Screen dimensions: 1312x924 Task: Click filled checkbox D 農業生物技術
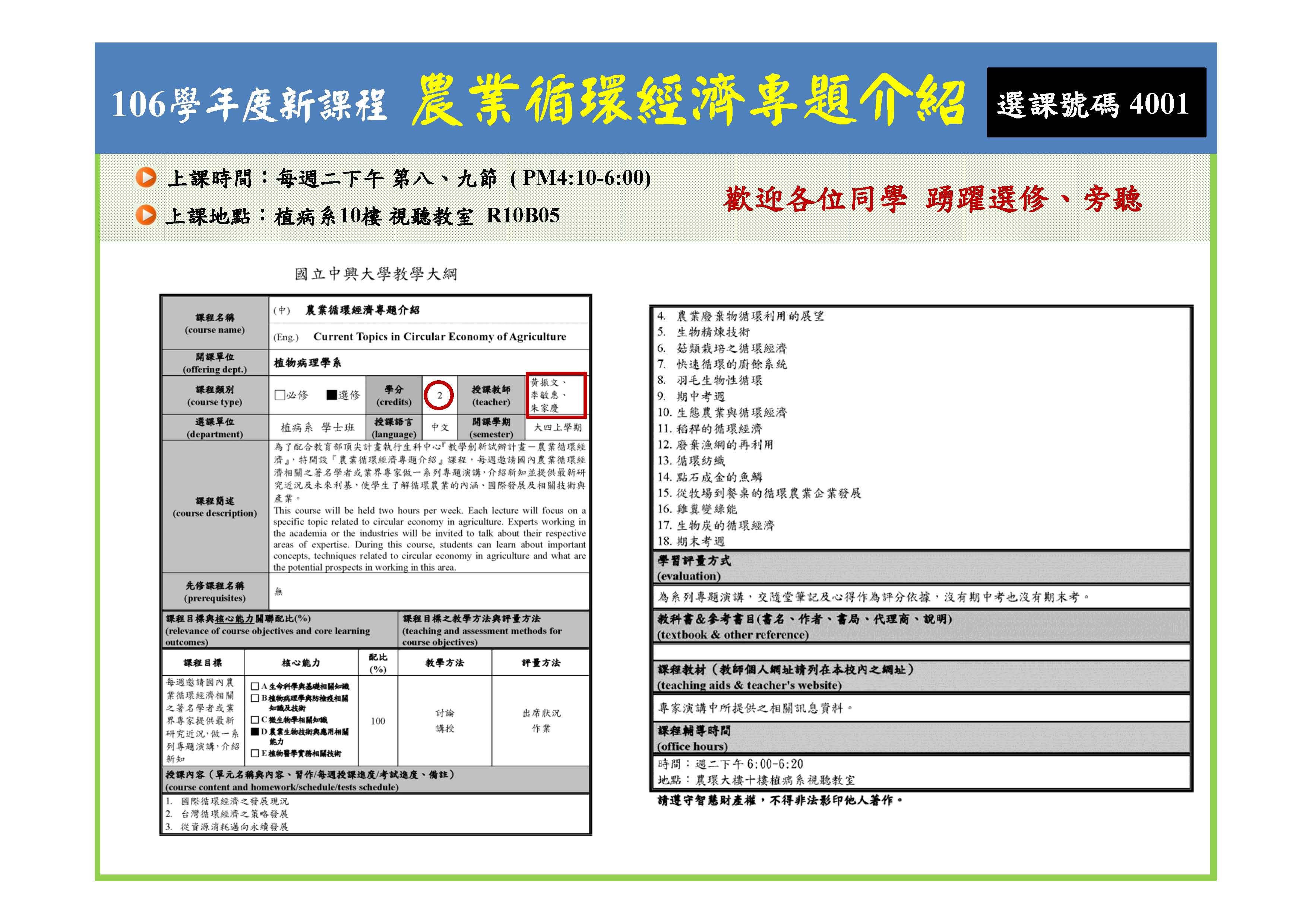point(255,731)
